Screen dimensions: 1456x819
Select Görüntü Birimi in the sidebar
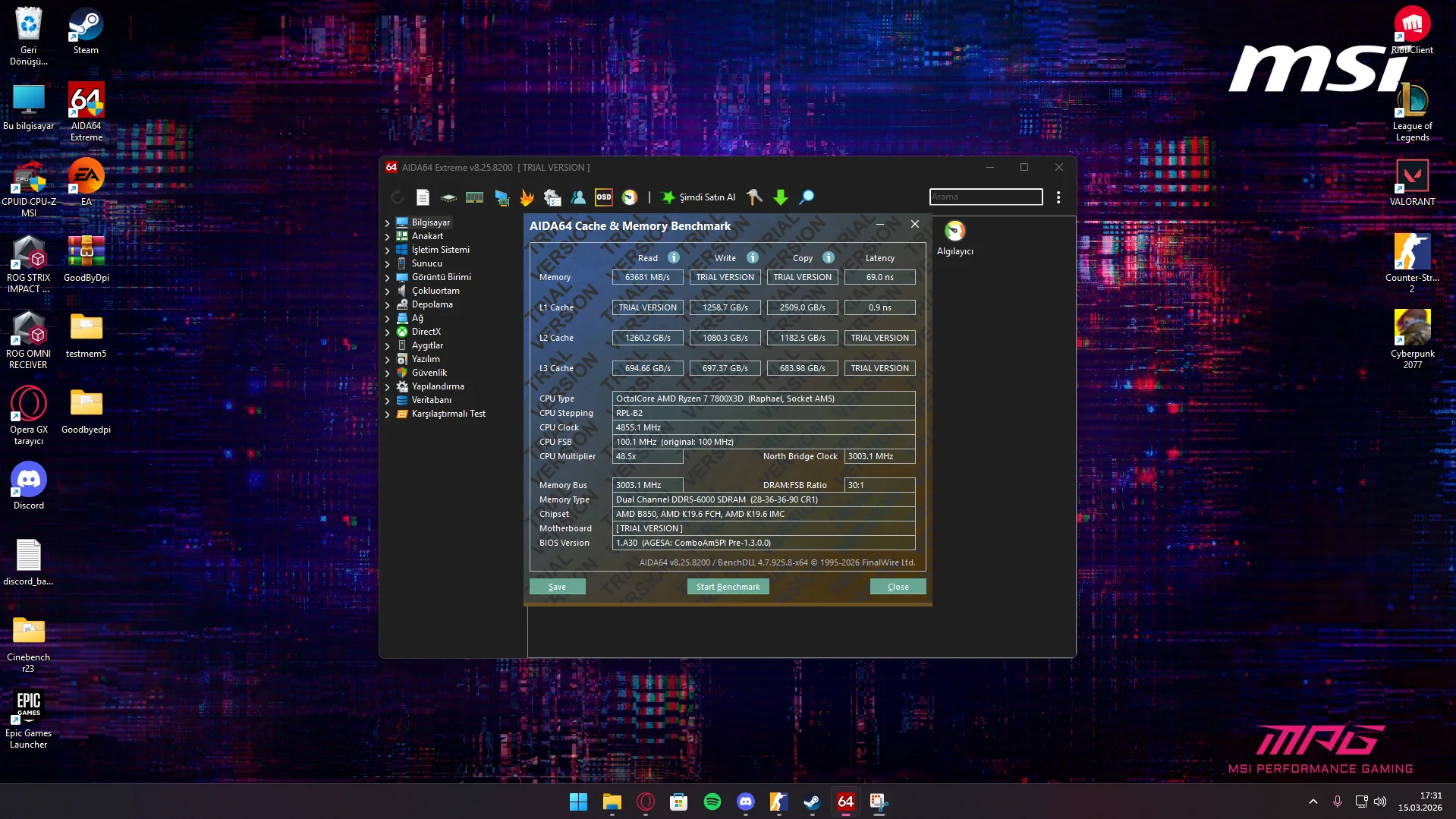(441, 278)
